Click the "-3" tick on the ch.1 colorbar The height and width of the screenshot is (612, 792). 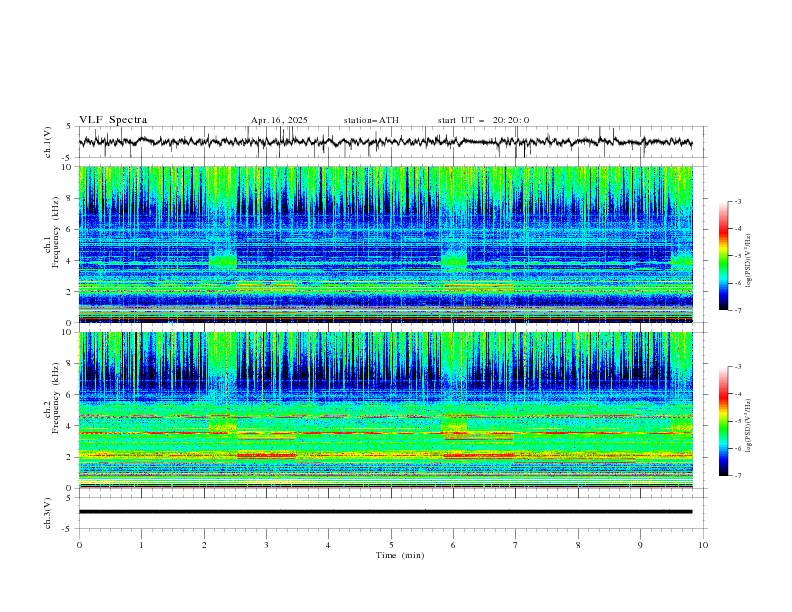click(x=737, y=201)
